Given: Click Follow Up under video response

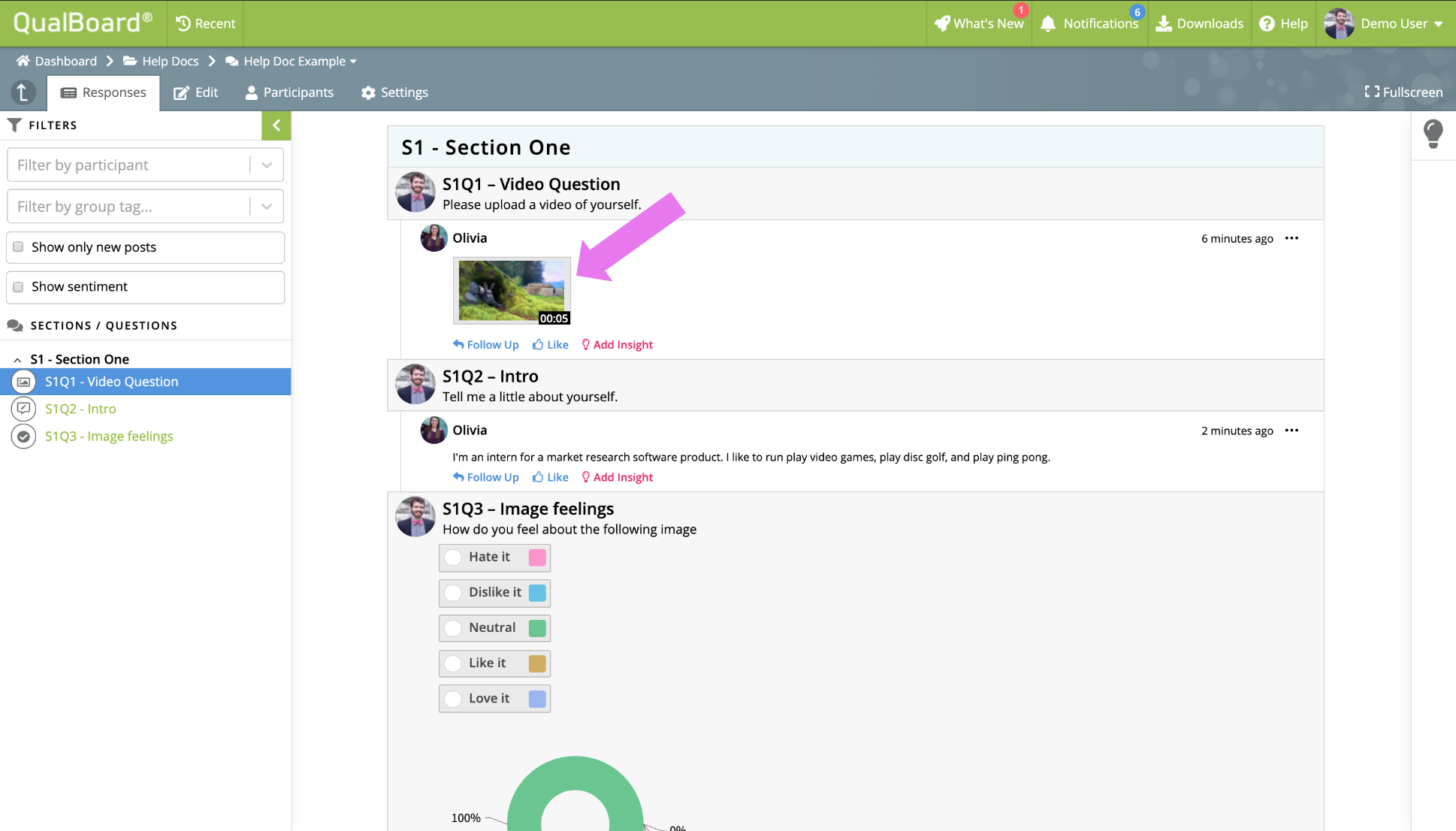Looking at the screenshot, I should coord(485,345).
